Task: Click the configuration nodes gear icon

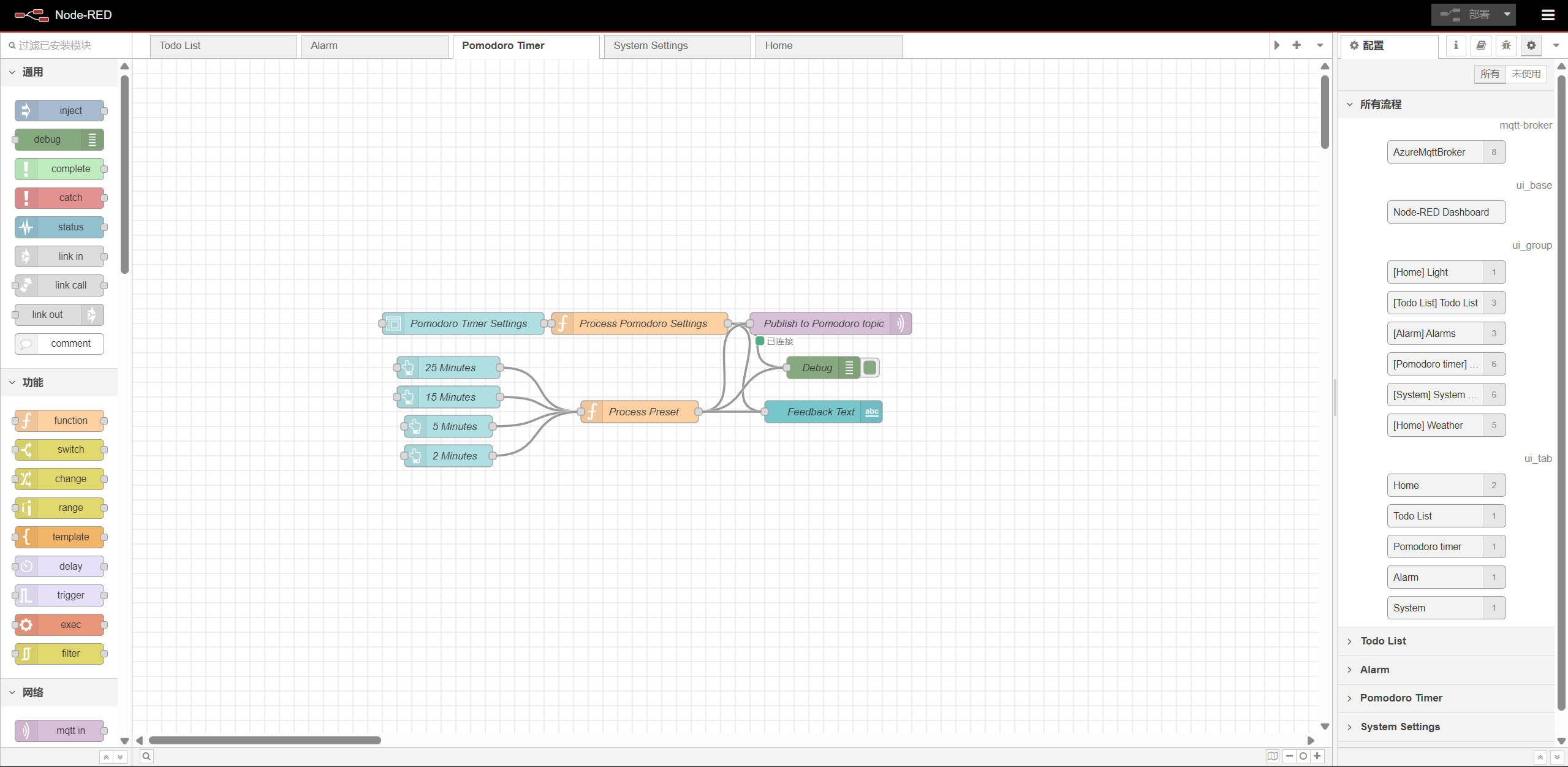Action: (1531, 45)
